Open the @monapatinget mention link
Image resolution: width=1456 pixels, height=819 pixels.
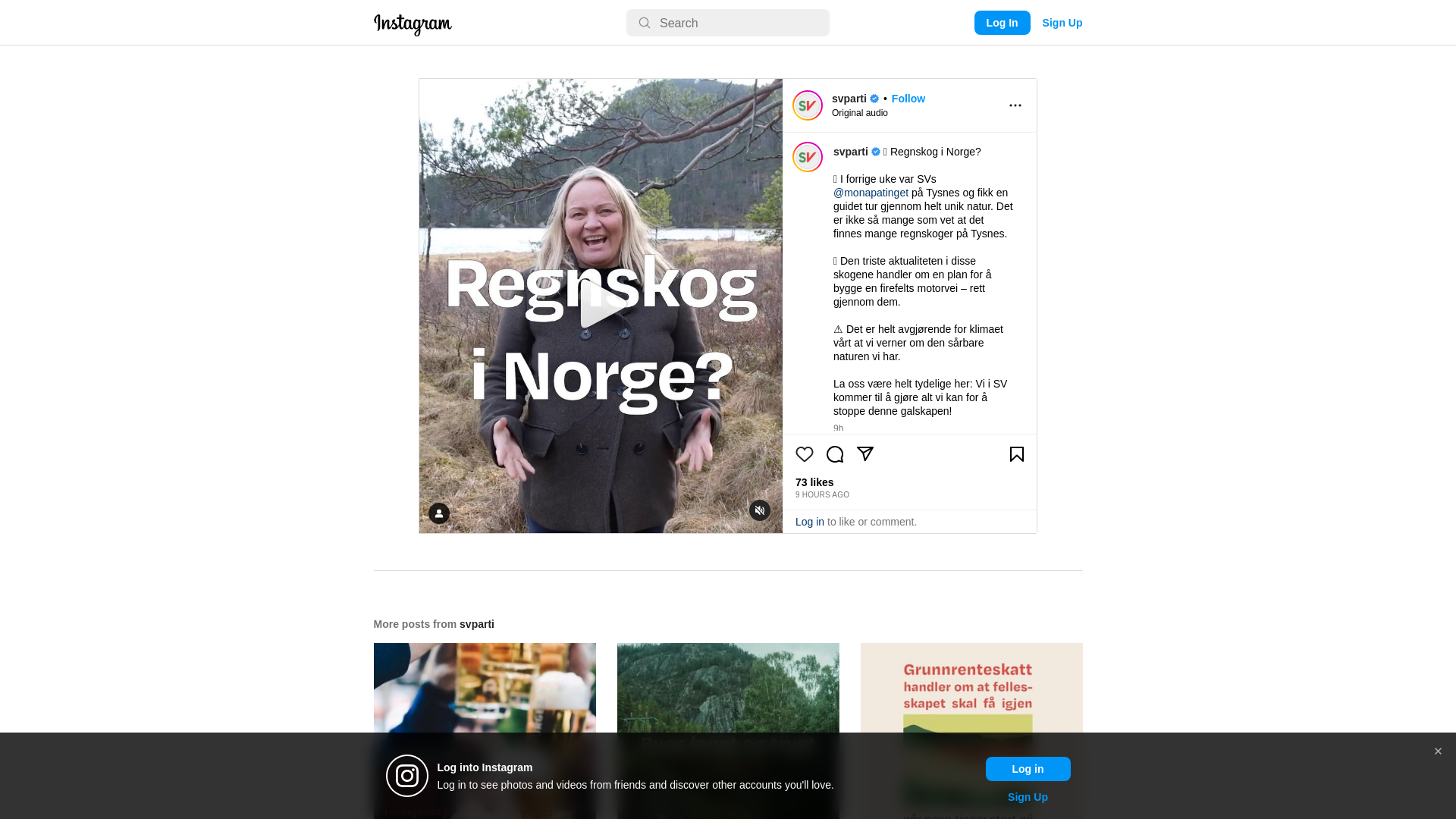[x=871, y=193]
